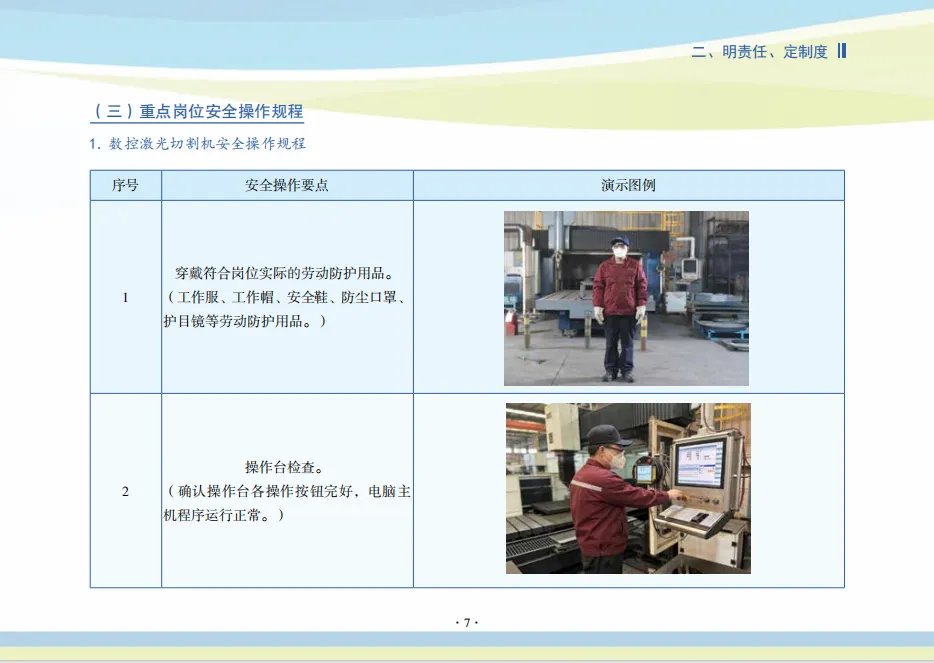934x663 pixels.
Task: Click the line （工作服、工作帽、安全鞋、防尘口罩、
Action: 287,297
